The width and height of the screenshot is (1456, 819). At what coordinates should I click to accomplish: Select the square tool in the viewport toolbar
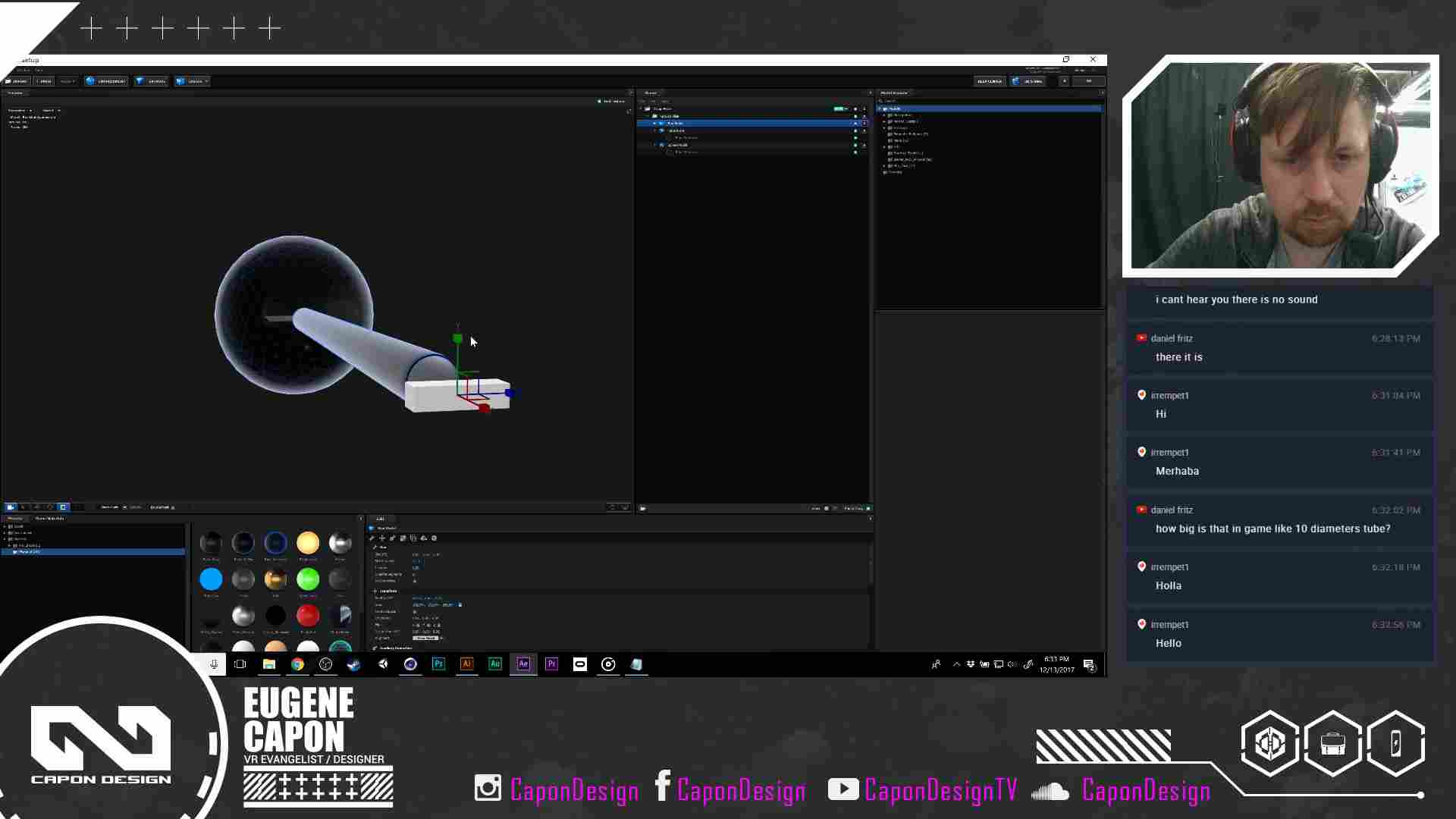point(63,507)
